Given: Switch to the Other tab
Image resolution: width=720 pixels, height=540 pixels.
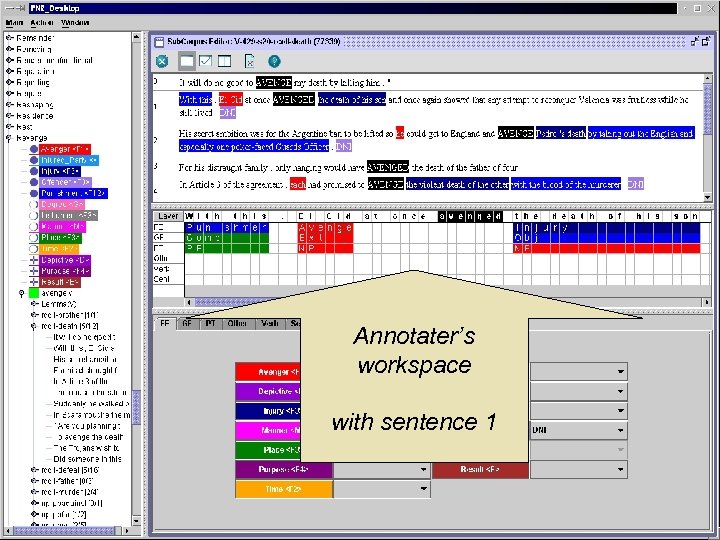Looking at the screenshot, I should [x=237, y=324].
